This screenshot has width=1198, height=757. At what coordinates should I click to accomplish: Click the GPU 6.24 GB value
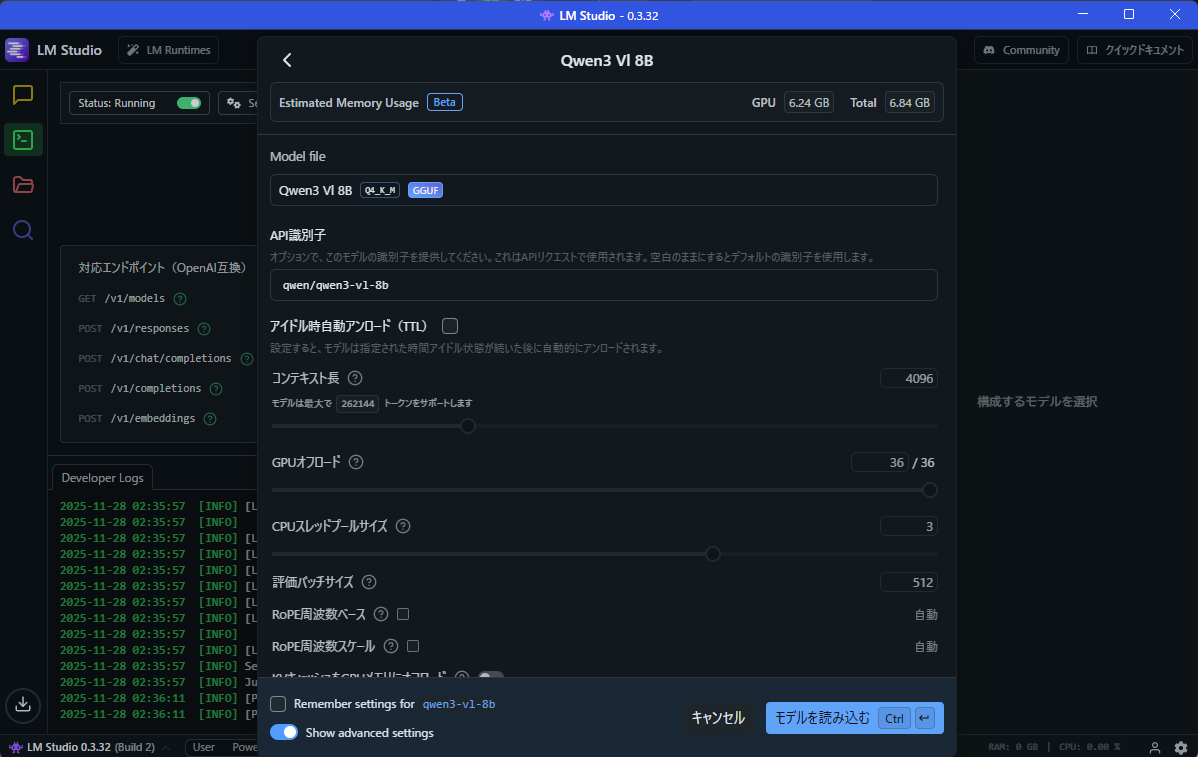pyautogui.click(x=809, y=102)
